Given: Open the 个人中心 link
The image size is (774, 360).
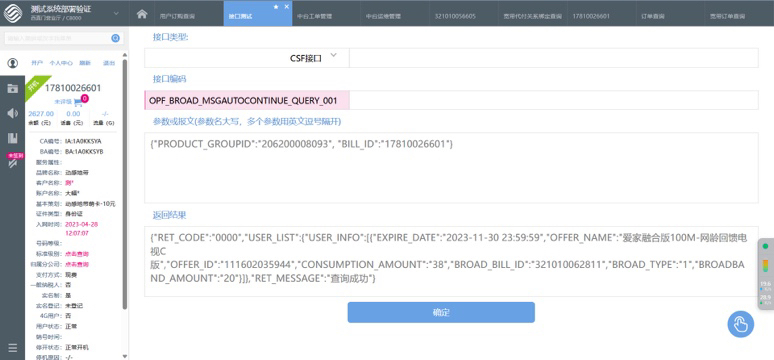Looking at the screenshot, I should coord(61,63).
